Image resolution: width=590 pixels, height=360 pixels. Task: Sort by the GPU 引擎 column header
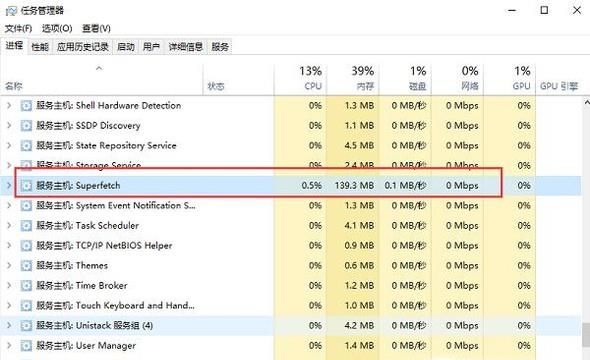[559, 79]
